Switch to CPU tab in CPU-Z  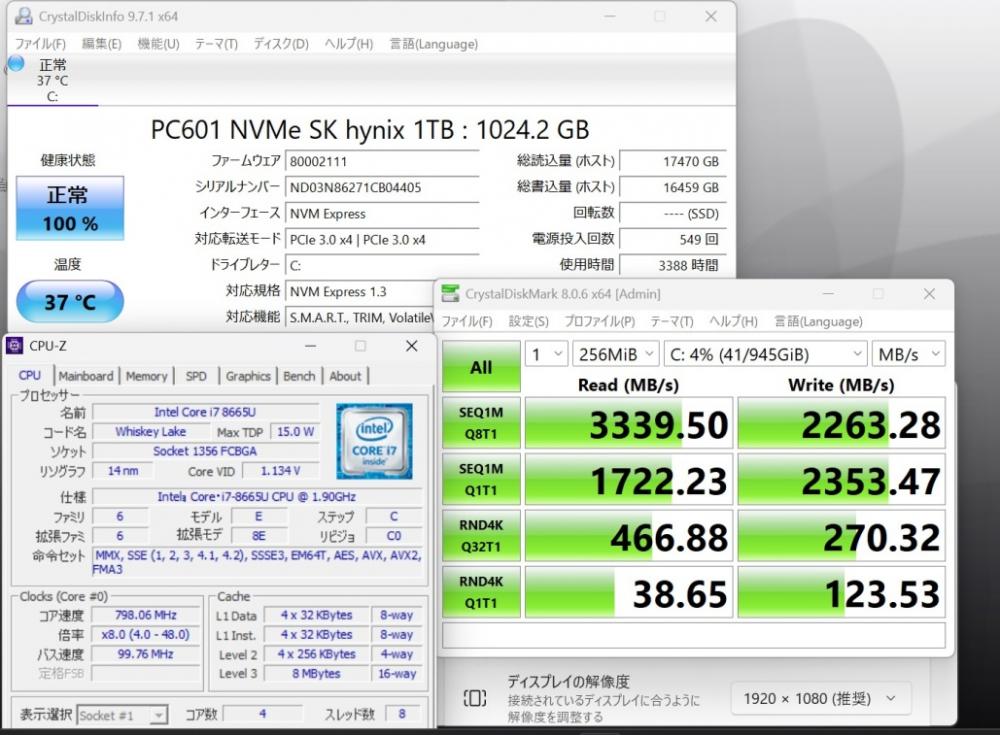click(x=29, y=376)
